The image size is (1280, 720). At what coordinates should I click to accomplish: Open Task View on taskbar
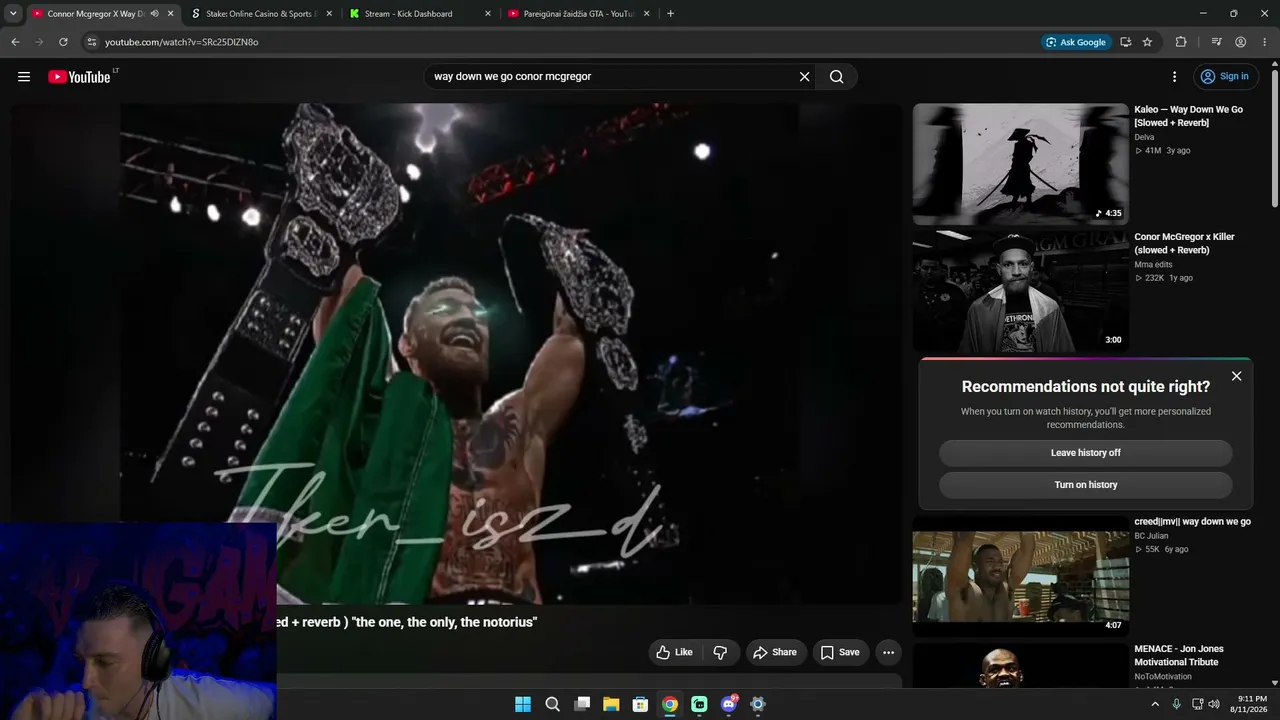click(x=582, y=704)
